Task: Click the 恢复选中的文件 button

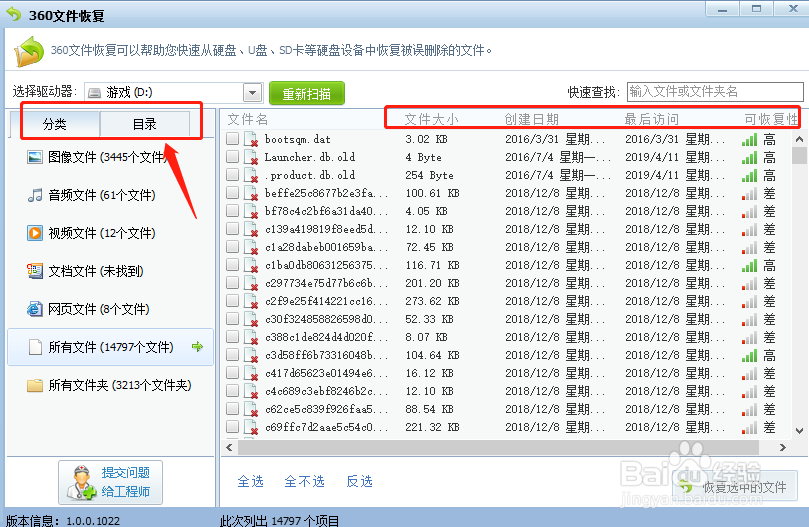Action: click(x=735, y=487)
